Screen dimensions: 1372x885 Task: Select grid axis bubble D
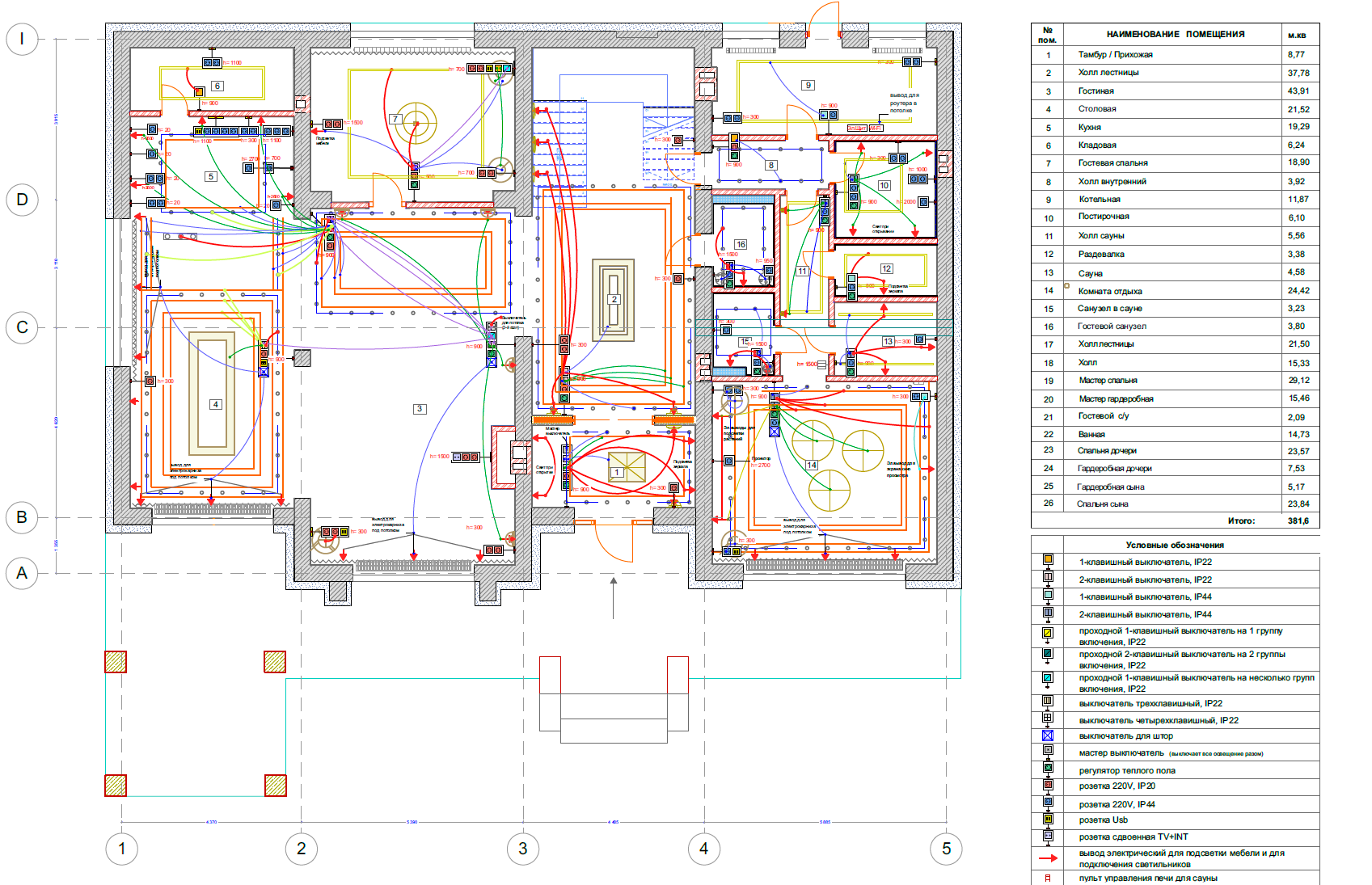coord(22,200)
